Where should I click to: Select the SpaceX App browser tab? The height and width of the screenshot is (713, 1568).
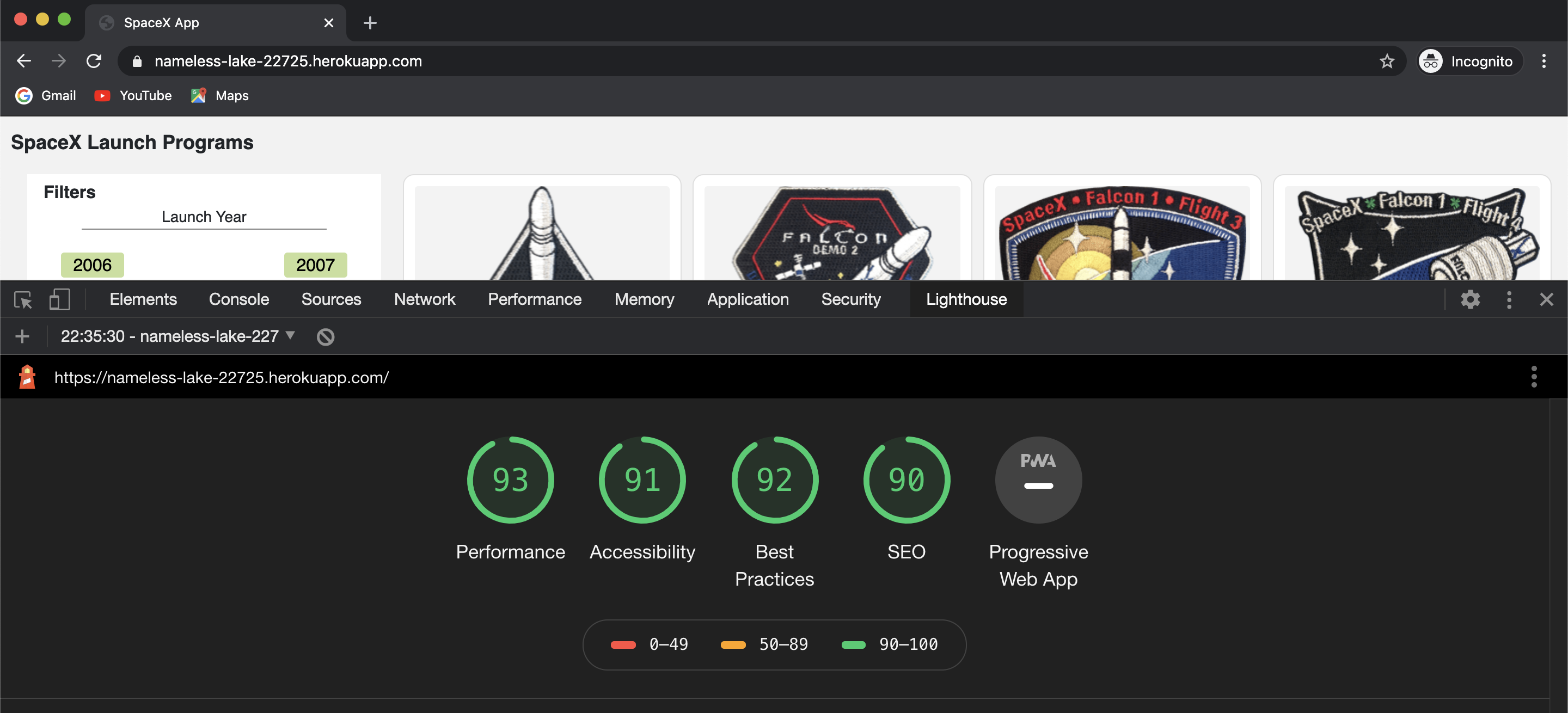tap(216, 23)
